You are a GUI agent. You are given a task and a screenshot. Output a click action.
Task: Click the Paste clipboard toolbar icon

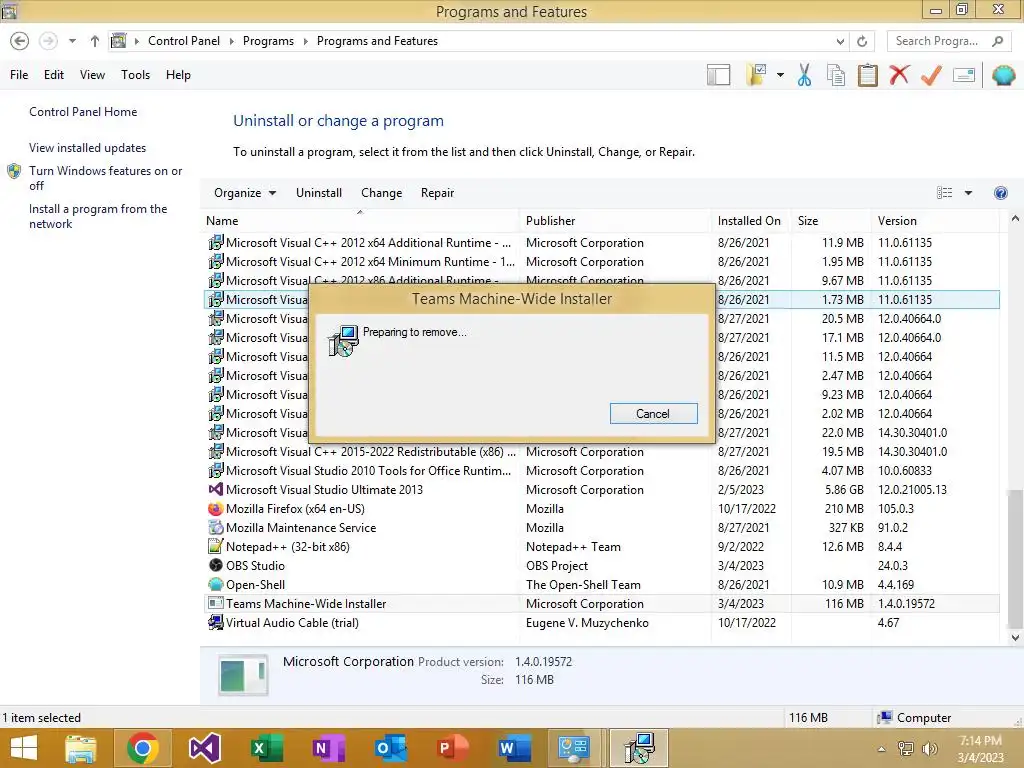[867, 75]
